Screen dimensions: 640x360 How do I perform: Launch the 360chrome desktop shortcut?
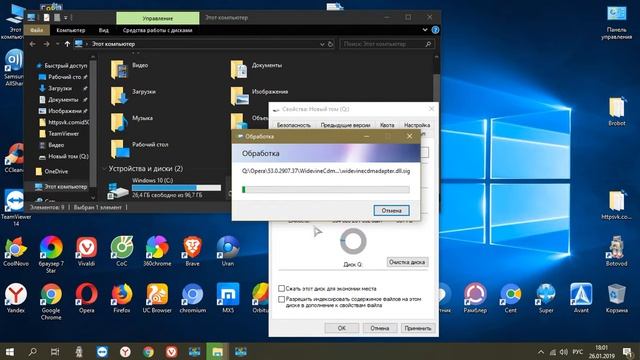(x=157, y=251)
